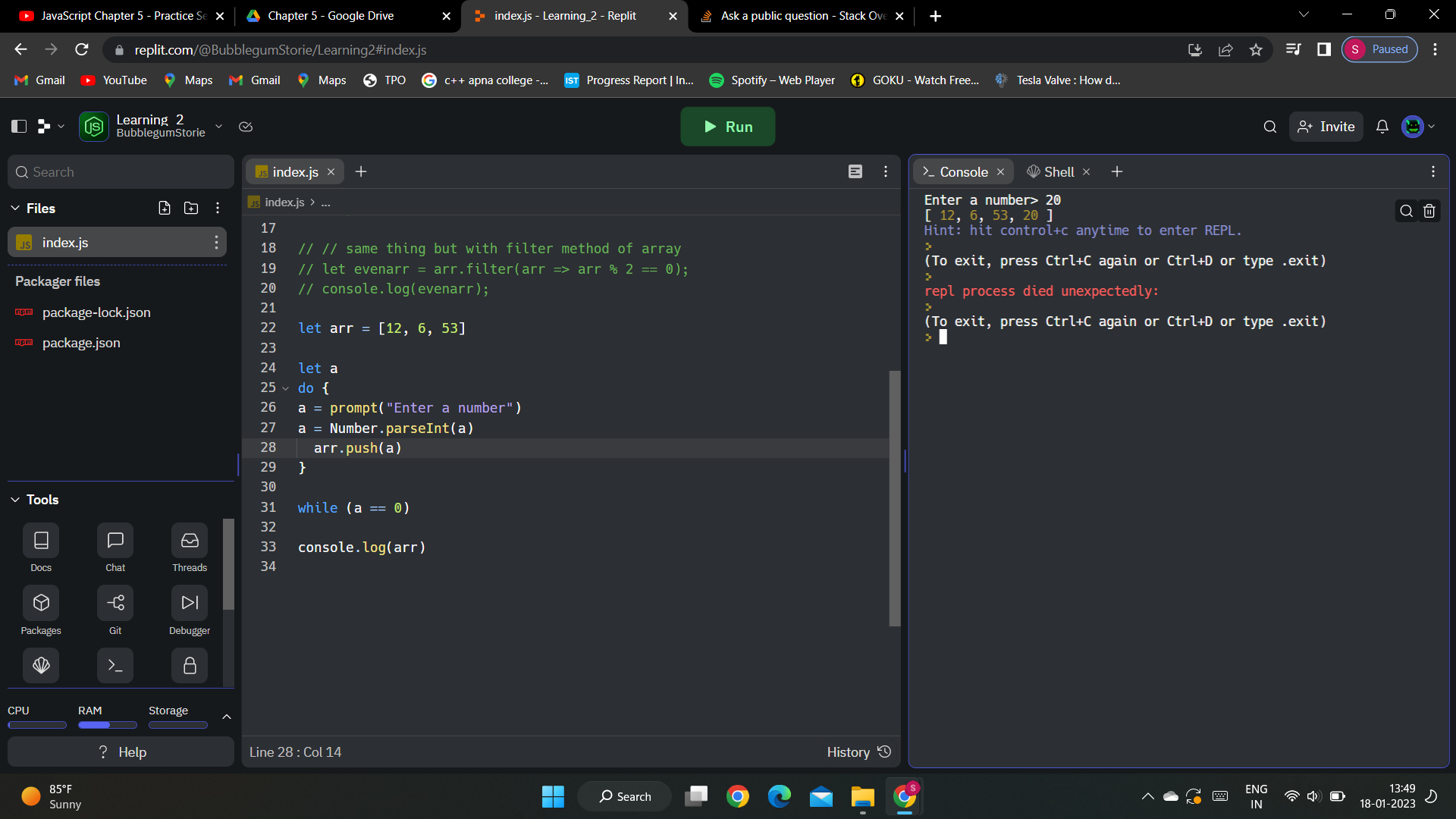This screenshot has width=1456, height=819.
Task: Open Microsoft Edge from the taskbar
Action: pyautogui.click(x=780, y=796)
